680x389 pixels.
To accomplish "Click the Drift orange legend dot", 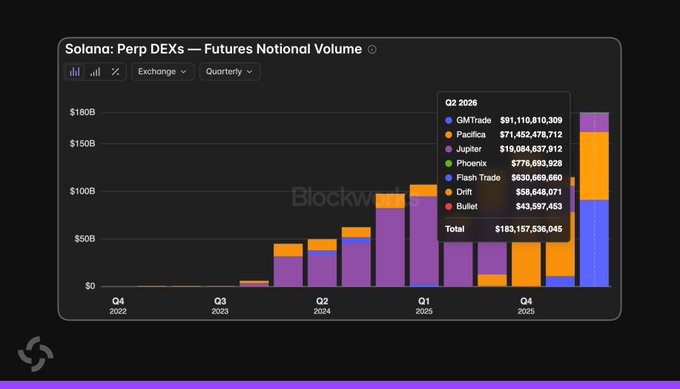I will [x=448, y=192].
